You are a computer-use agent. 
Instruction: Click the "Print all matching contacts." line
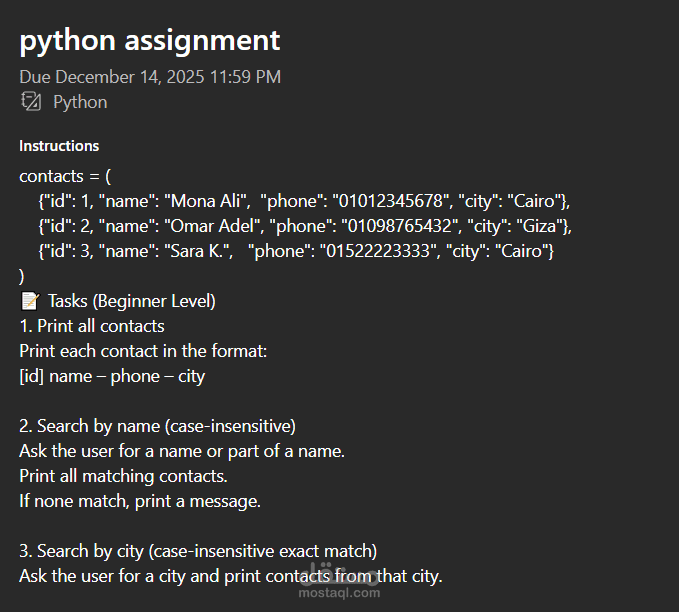pos(123,476)
